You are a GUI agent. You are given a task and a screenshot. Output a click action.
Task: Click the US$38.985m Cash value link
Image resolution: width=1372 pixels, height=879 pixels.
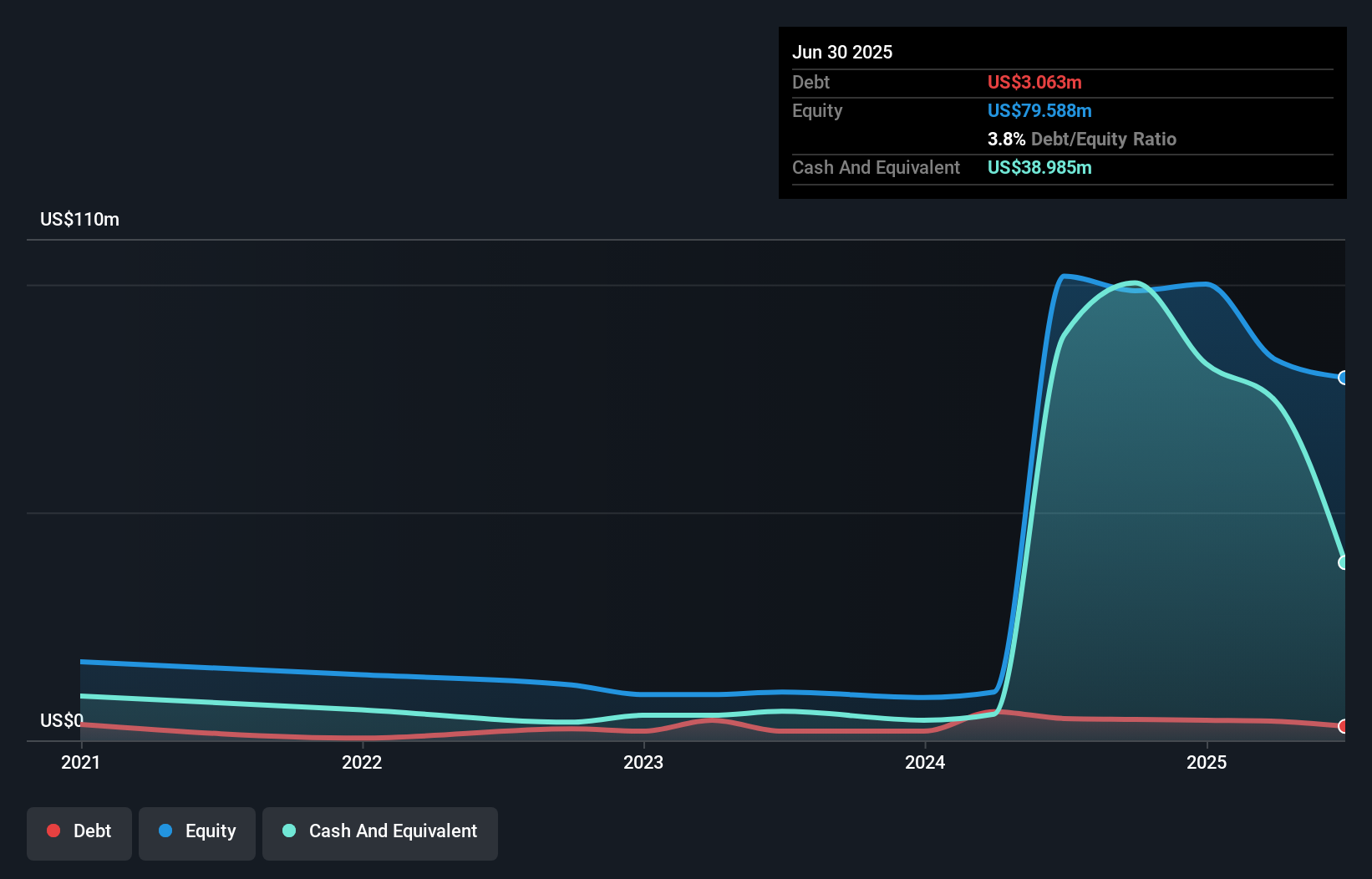[x=1039, y=167]
